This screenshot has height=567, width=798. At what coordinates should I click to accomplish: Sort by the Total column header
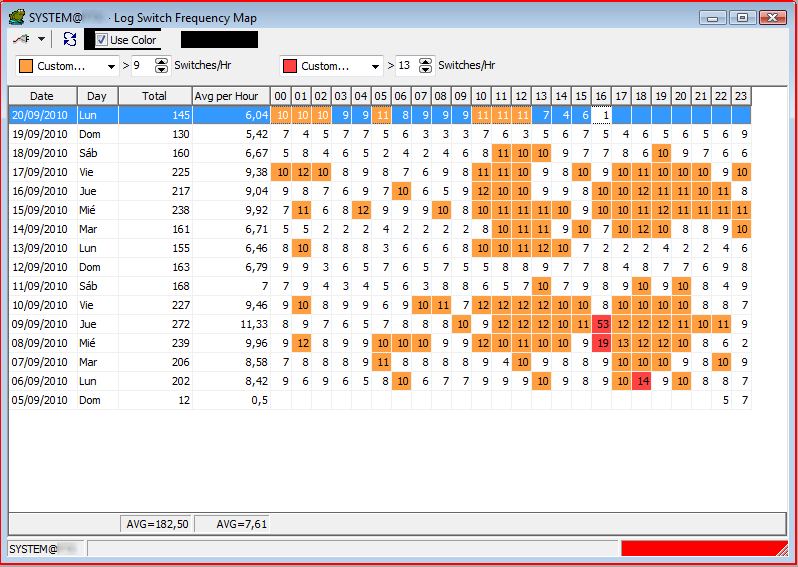tap(154, 96)
